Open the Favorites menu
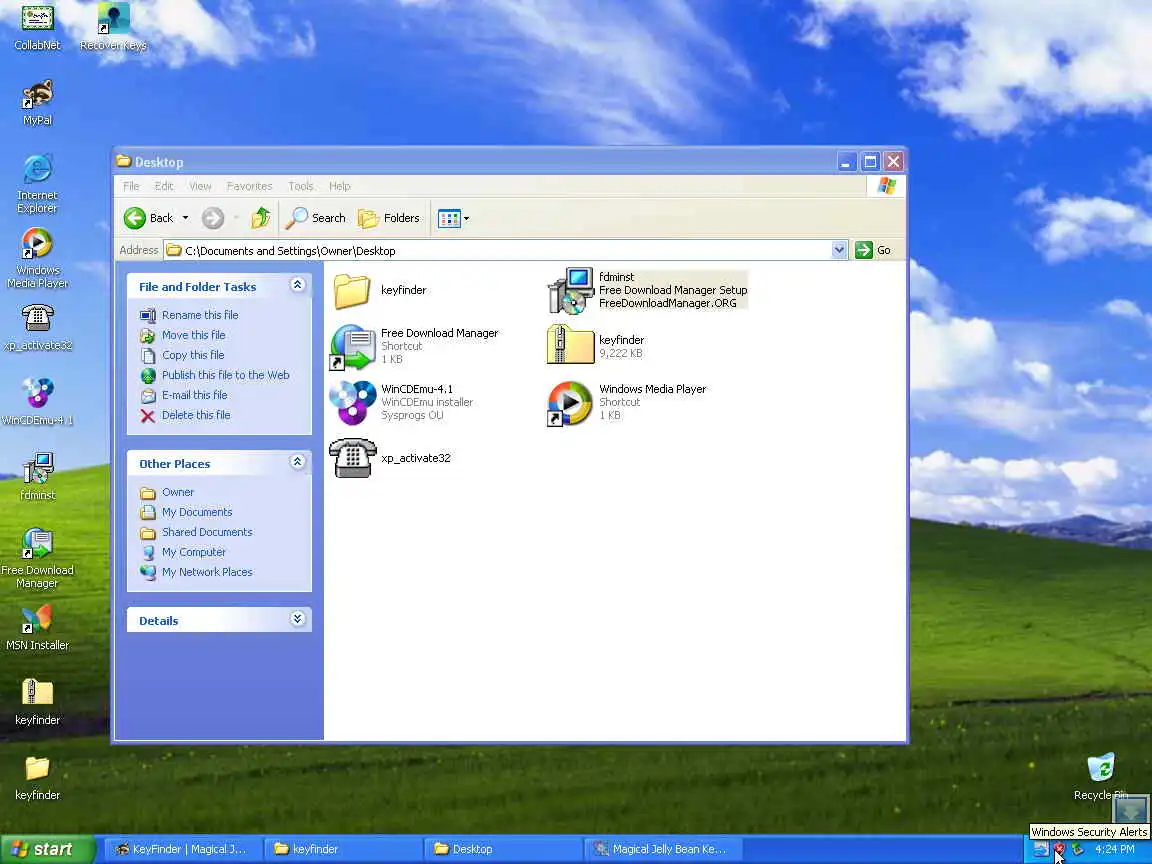Screen dimensions: 1152x864 (249, 186)
